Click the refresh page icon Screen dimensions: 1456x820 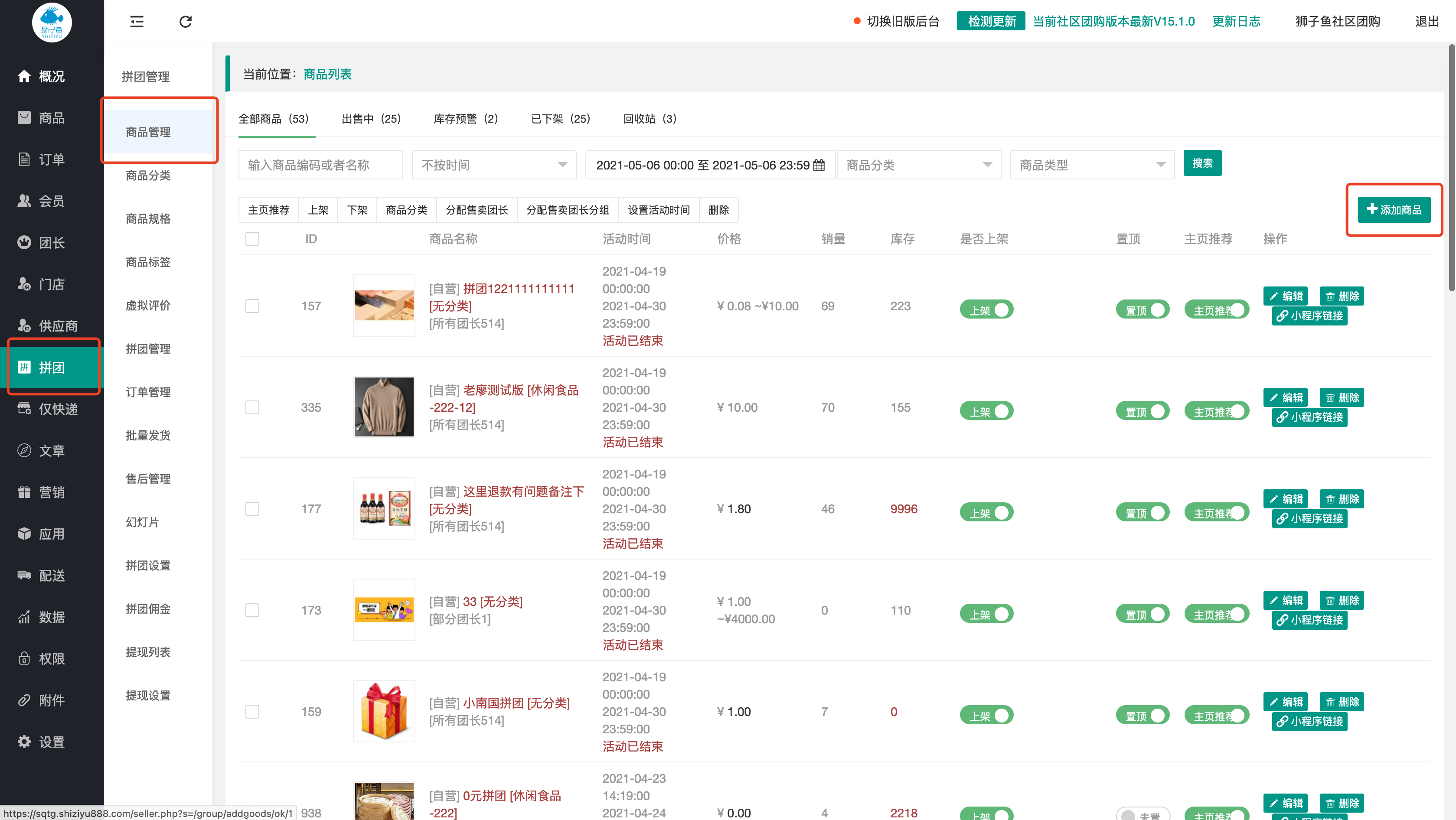(x=186, y=22)
